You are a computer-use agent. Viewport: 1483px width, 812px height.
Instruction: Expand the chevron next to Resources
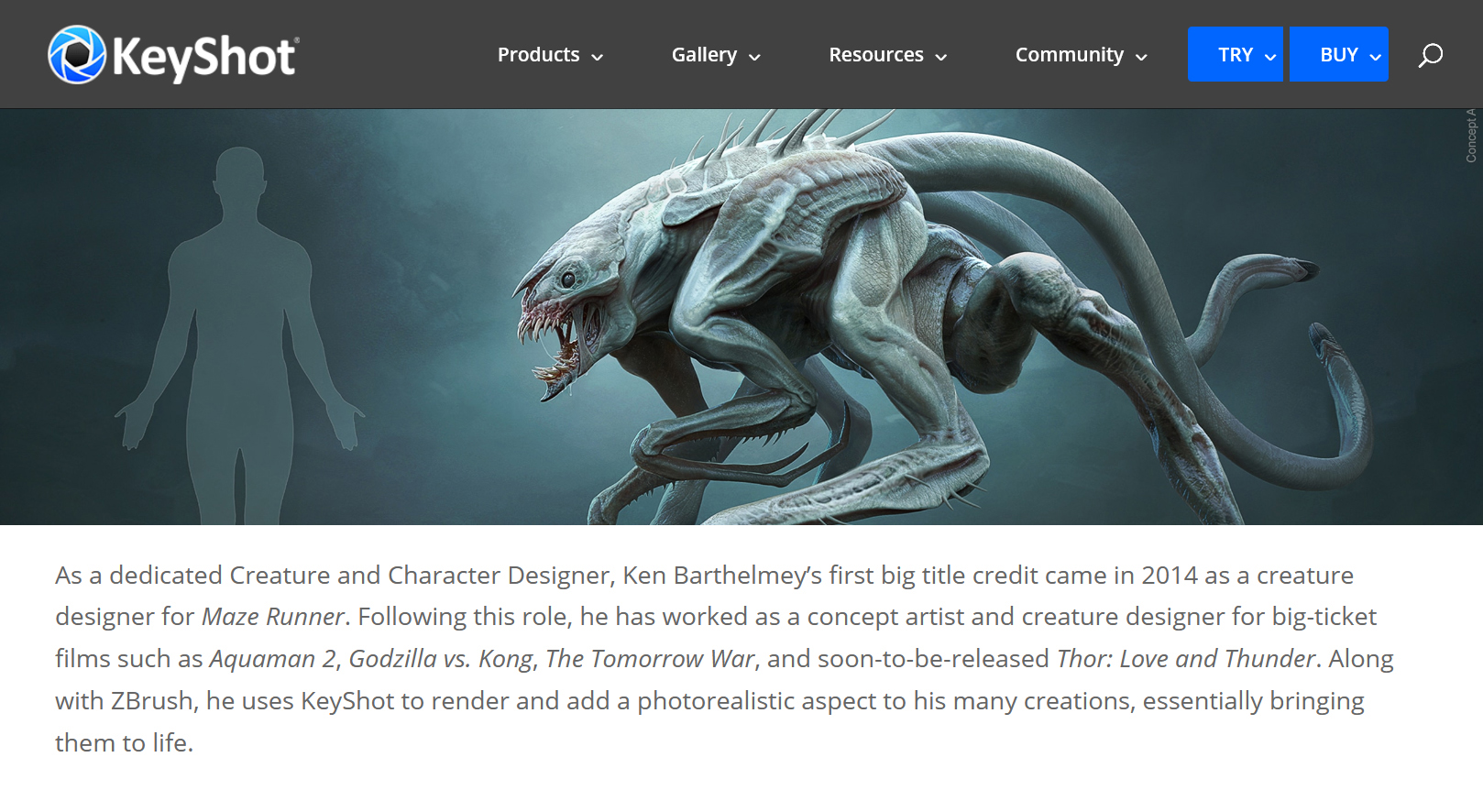tap(941, 57)
